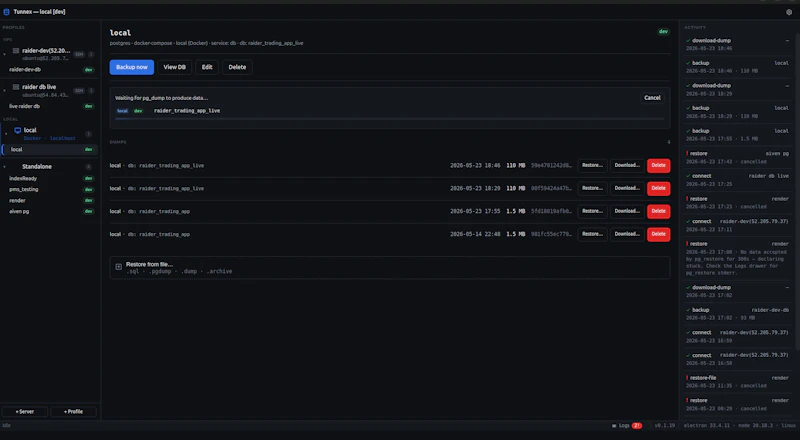Click red error marker on restore aiven pg
Screen dimensions: 800x440
coord(687,153)
